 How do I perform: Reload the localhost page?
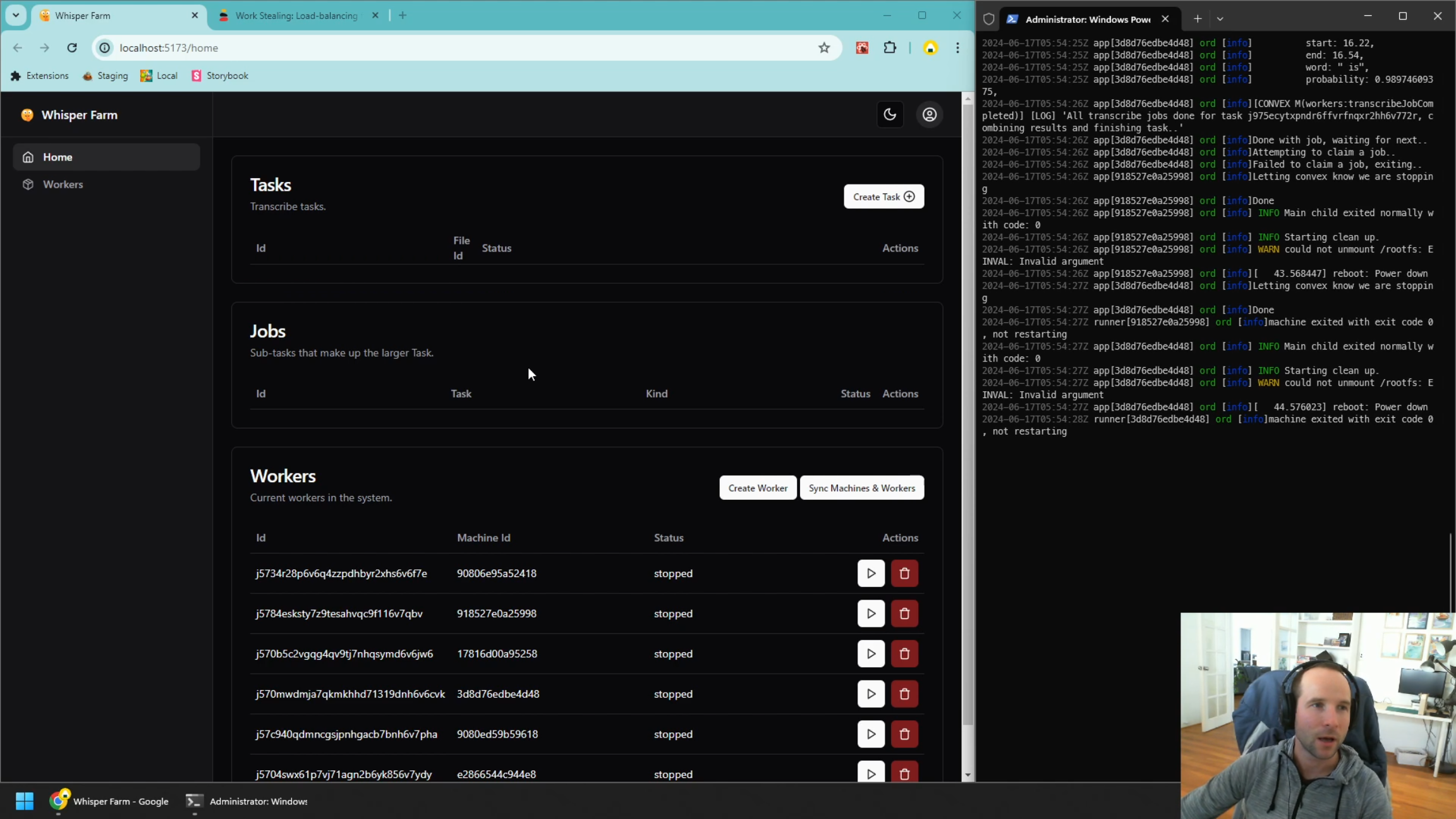tap(72, 48)
